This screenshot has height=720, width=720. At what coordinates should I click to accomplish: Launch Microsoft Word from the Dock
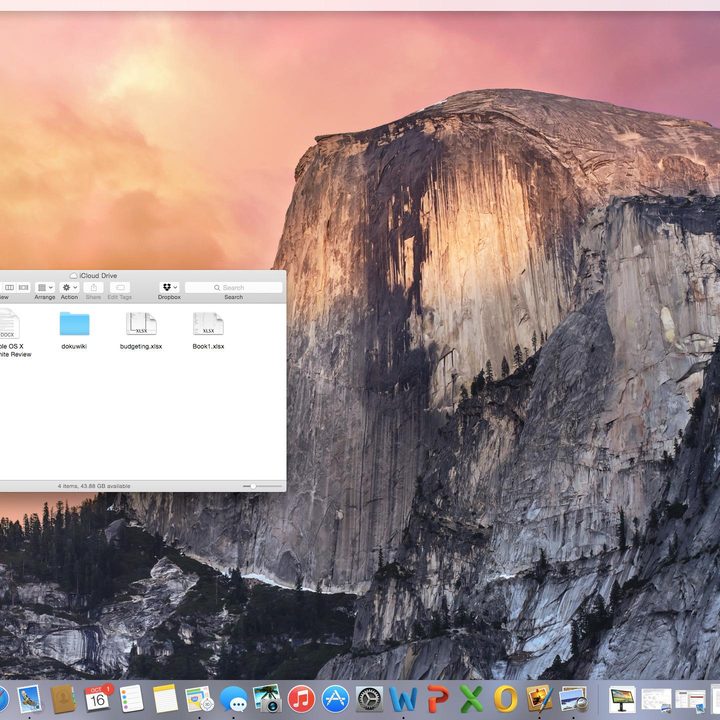(403, 699)
